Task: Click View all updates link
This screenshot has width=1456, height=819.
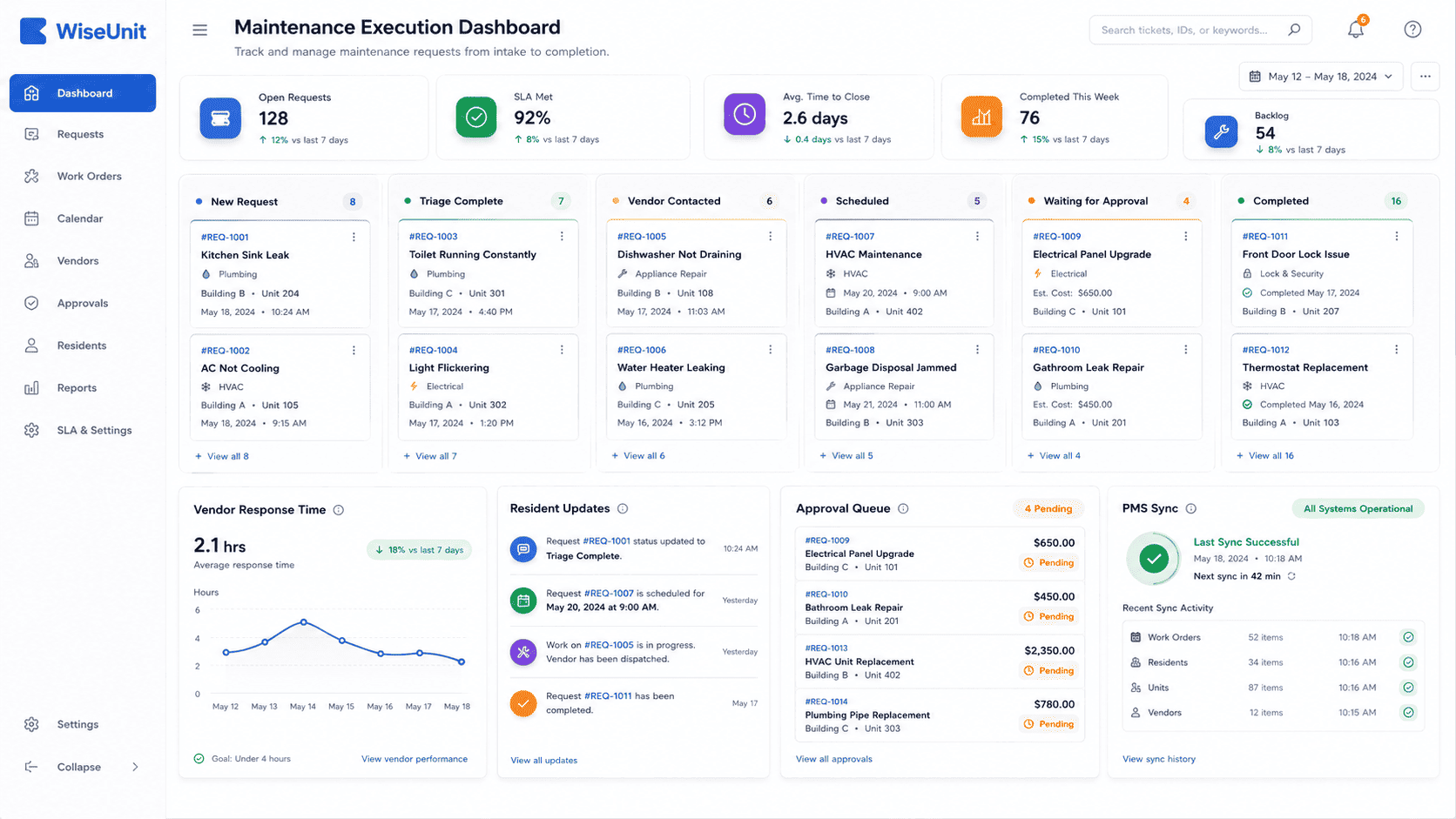Action: click(544, 760)
